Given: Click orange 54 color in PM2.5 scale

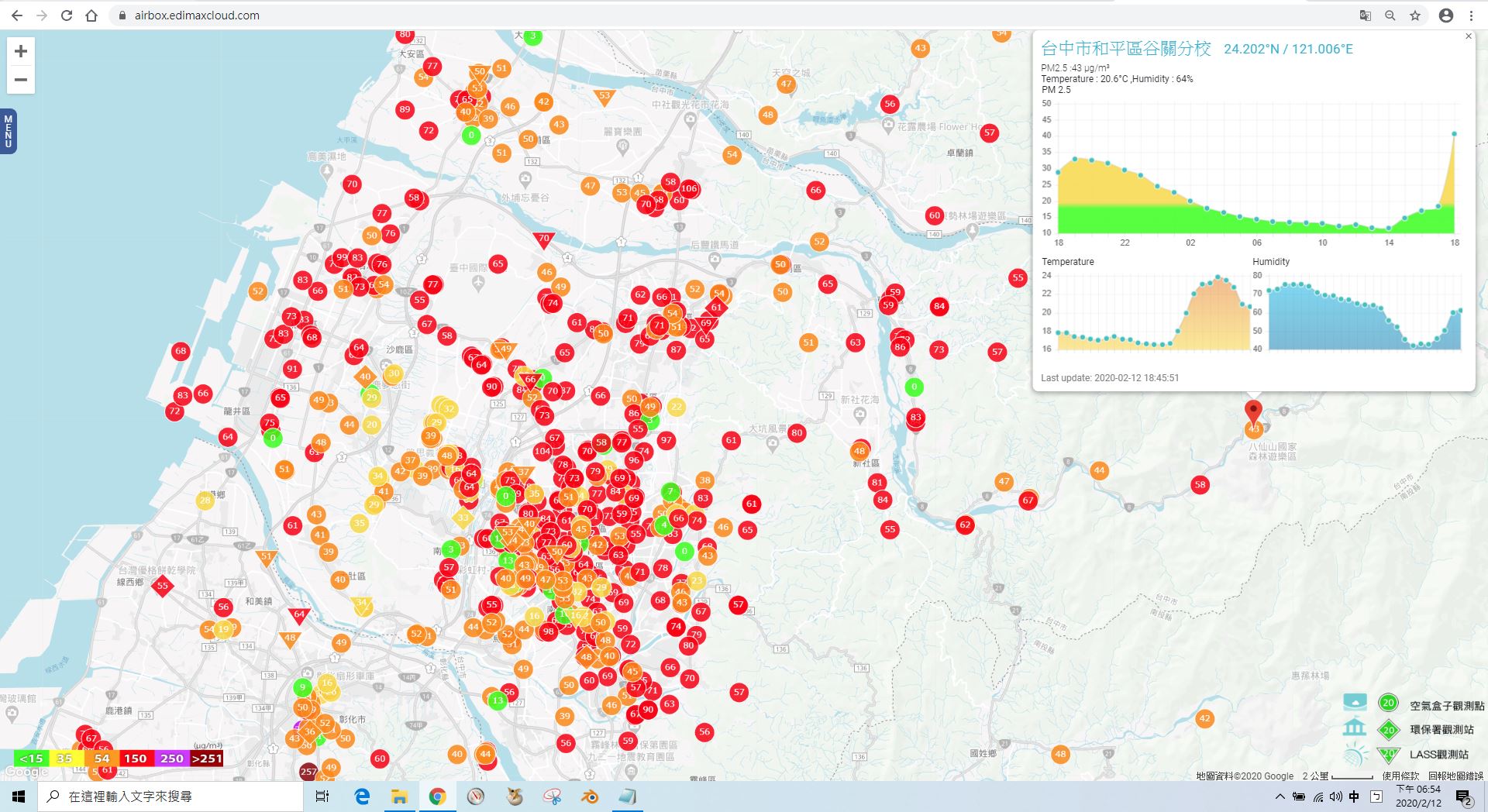Looking at the screenshot, I should coord(102,759).
